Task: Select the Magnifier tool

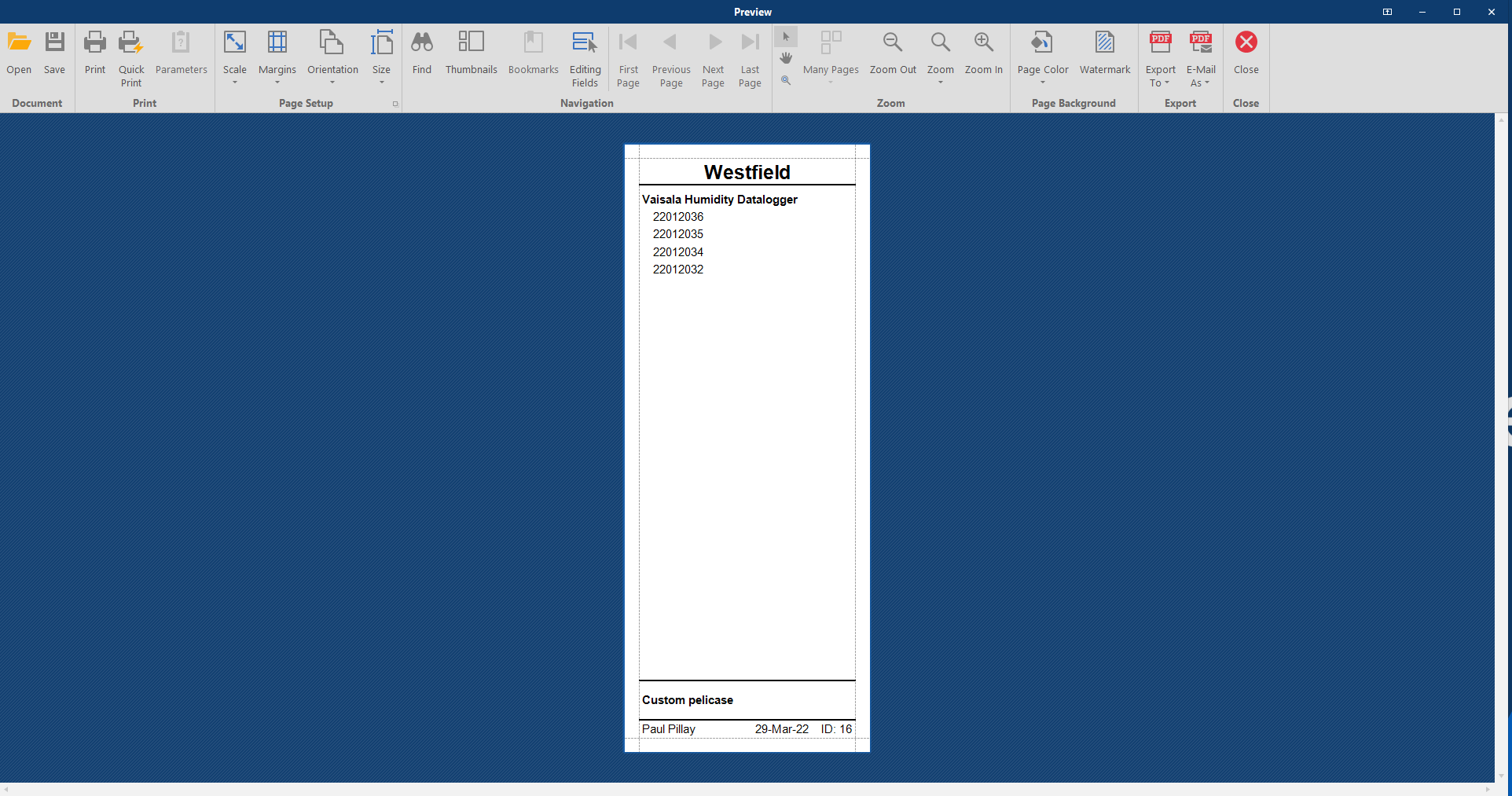Action: click(x=786, y=79)
